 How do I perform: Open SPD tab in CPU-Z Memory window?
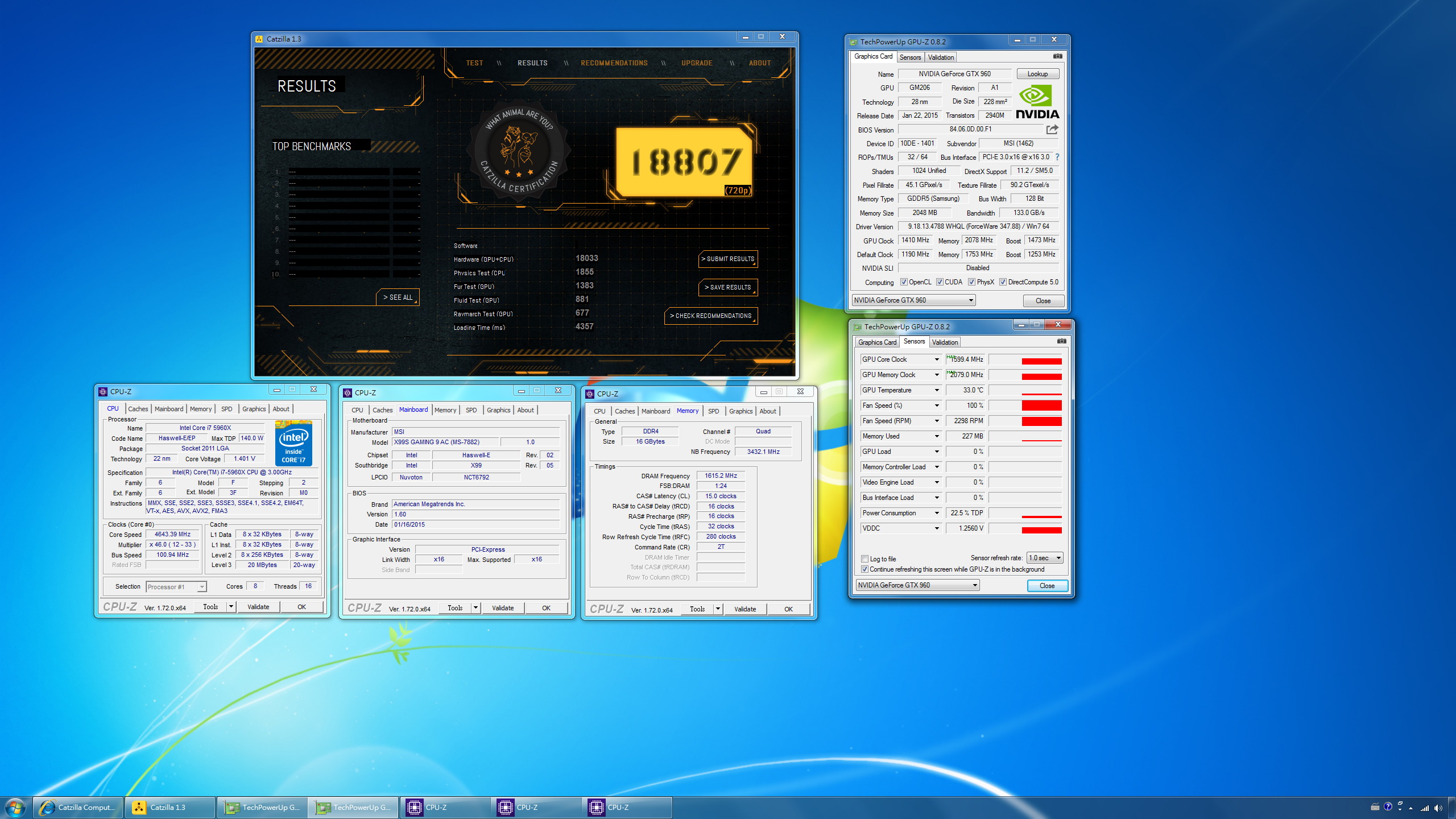coord(713,411)
